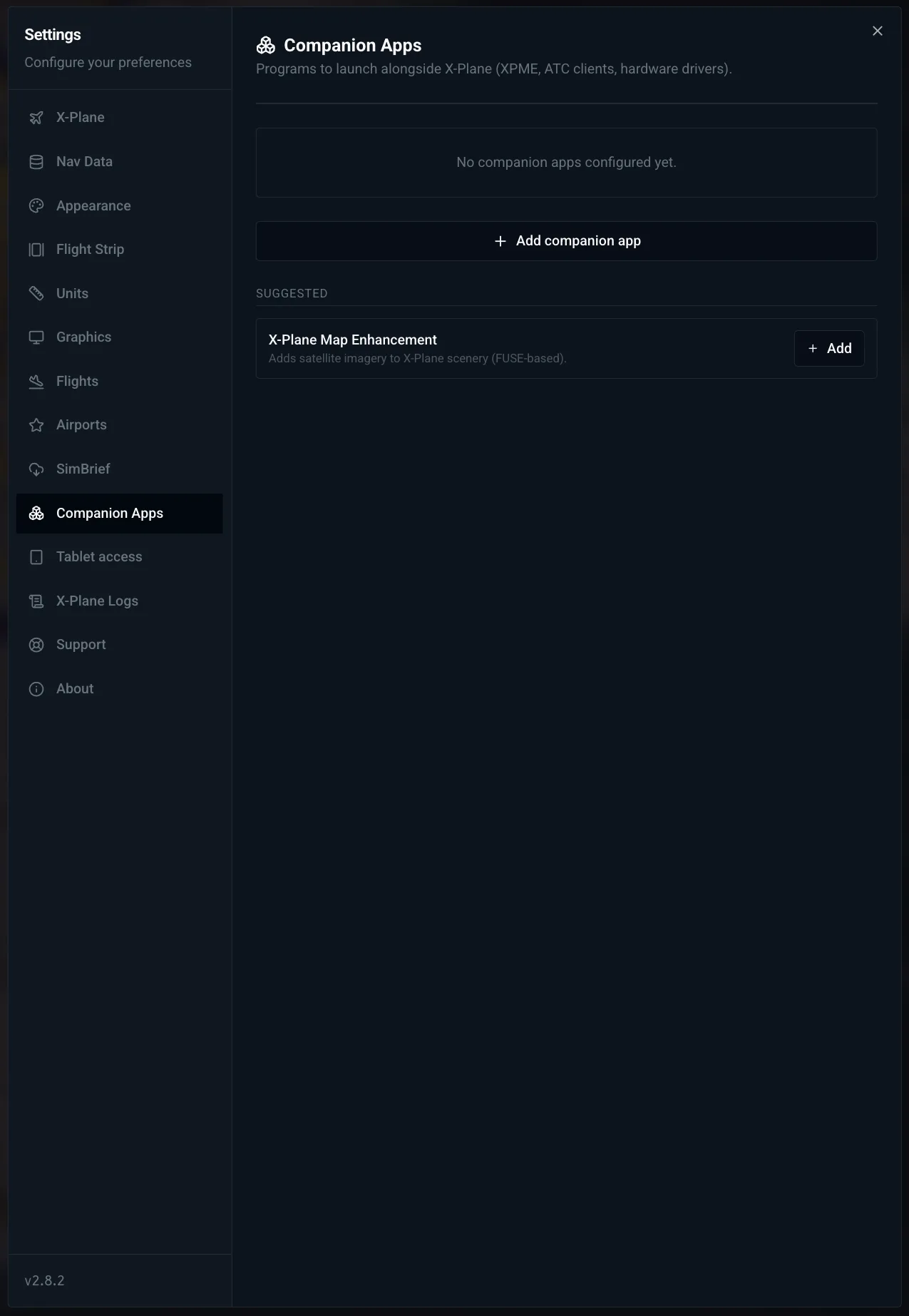Open the About section

pos(120,689)
